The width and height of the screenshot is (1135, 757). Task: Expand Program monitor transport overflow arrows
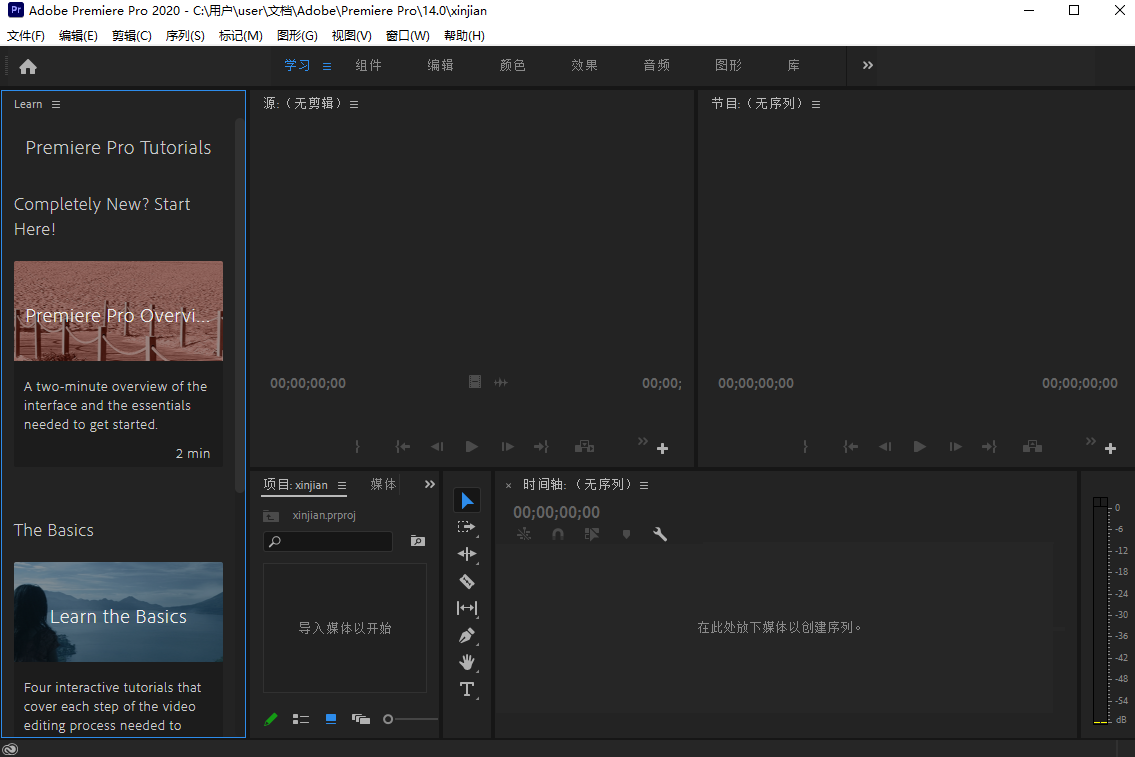(1091, 441)
